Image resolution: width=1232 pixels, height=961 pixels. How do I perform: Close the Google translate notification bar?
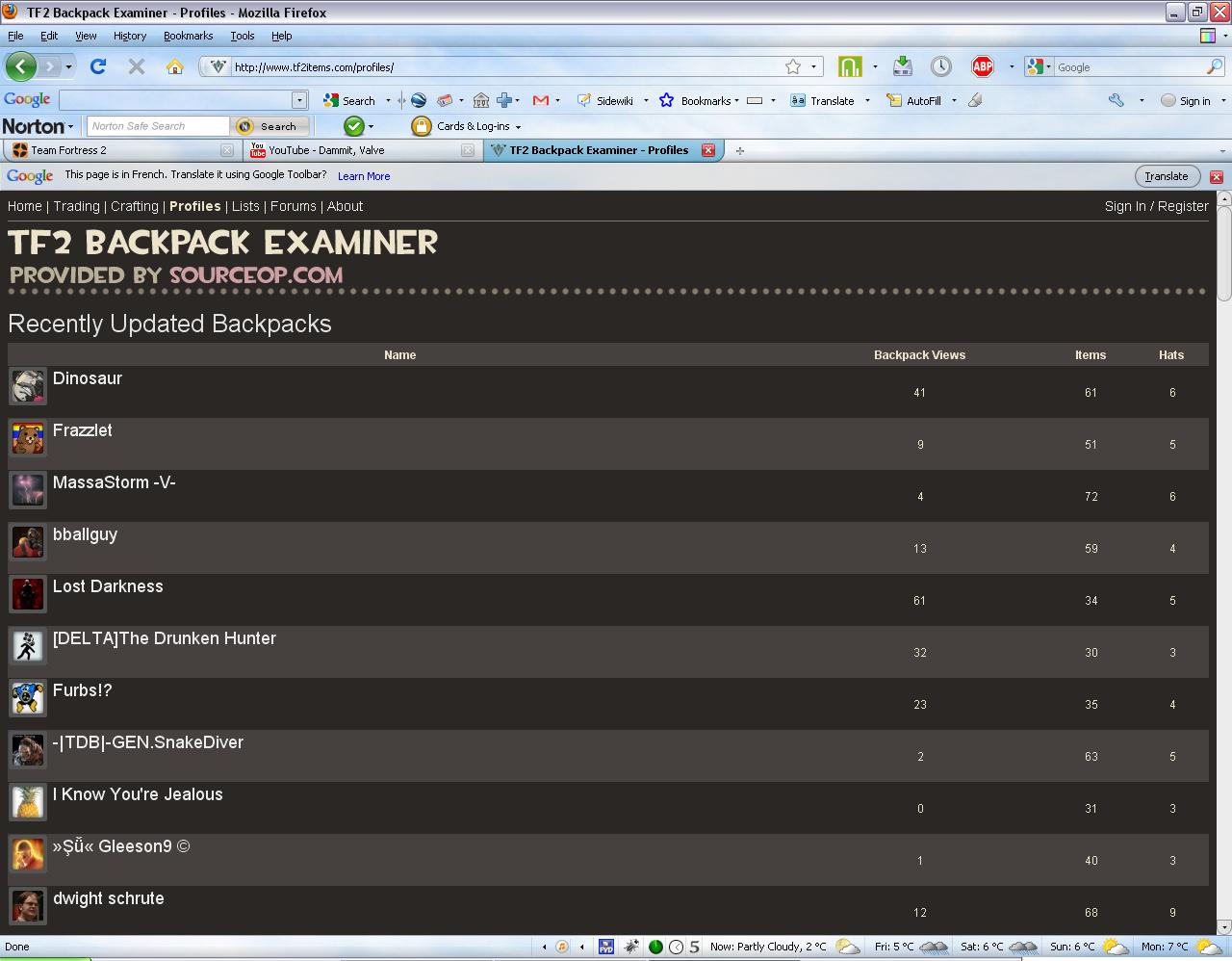coord(1216,176)
